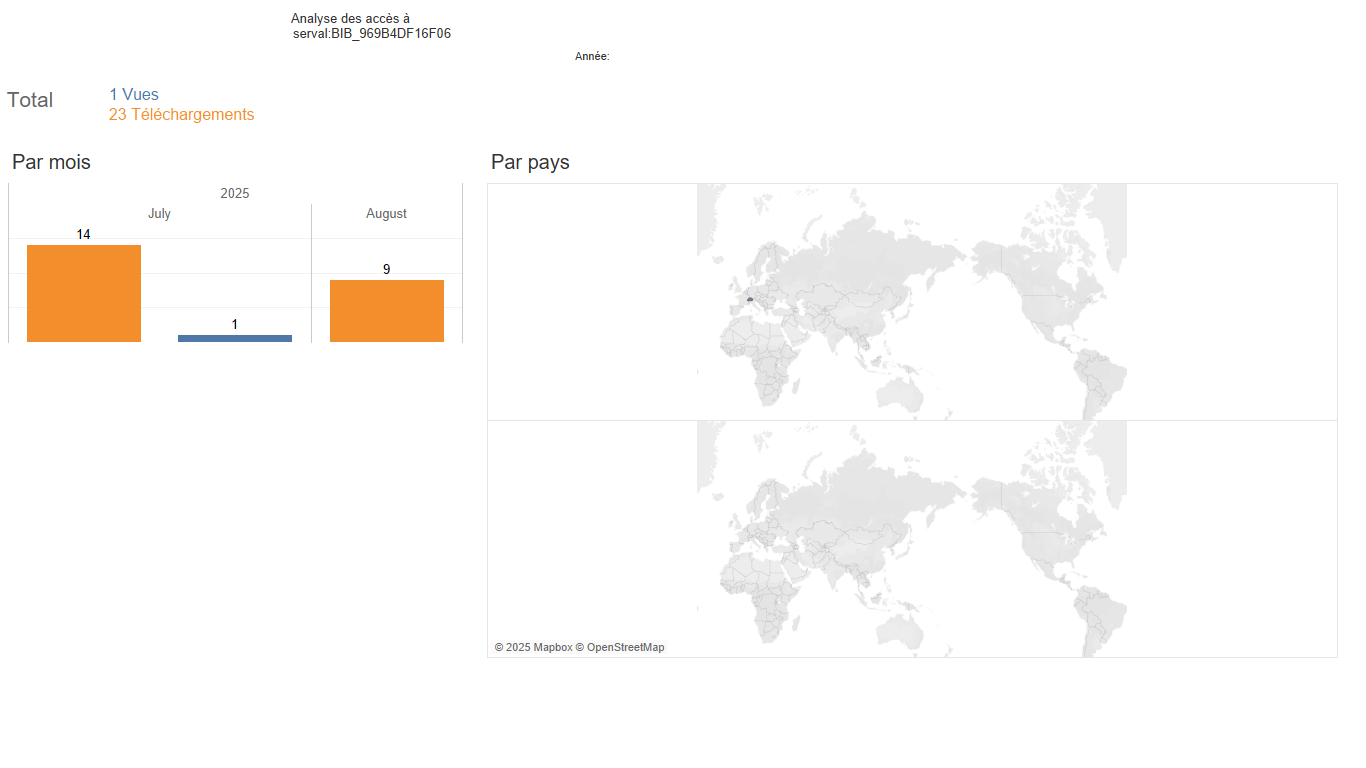Click the 'serval:BIB_969B4DF16F06' identifier text
This screenshot has height=768, width=1366.
pyautogui.click(x=372, y=34)
